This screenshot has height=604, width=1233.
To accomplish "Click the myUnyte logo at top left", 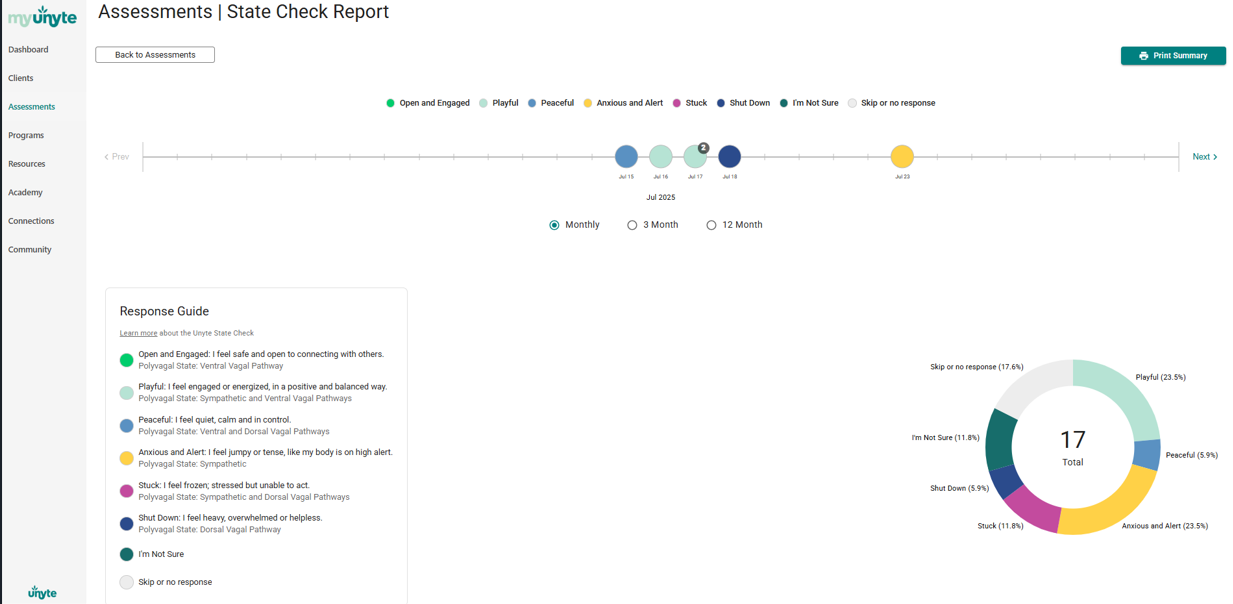I will (x=42, y=17).
